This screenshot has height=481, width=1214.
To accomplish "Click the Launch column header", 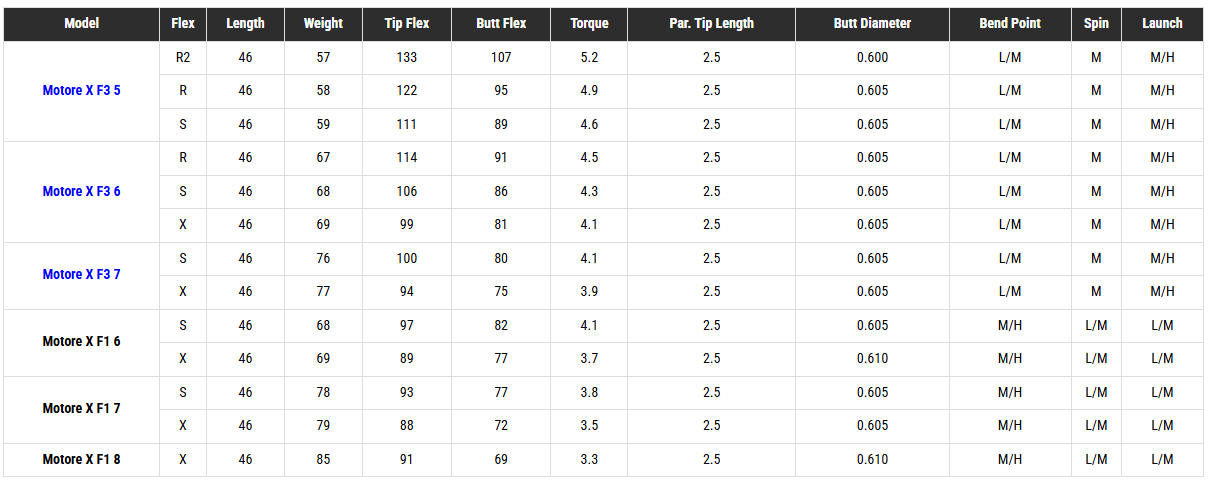I will (1162, 23).
